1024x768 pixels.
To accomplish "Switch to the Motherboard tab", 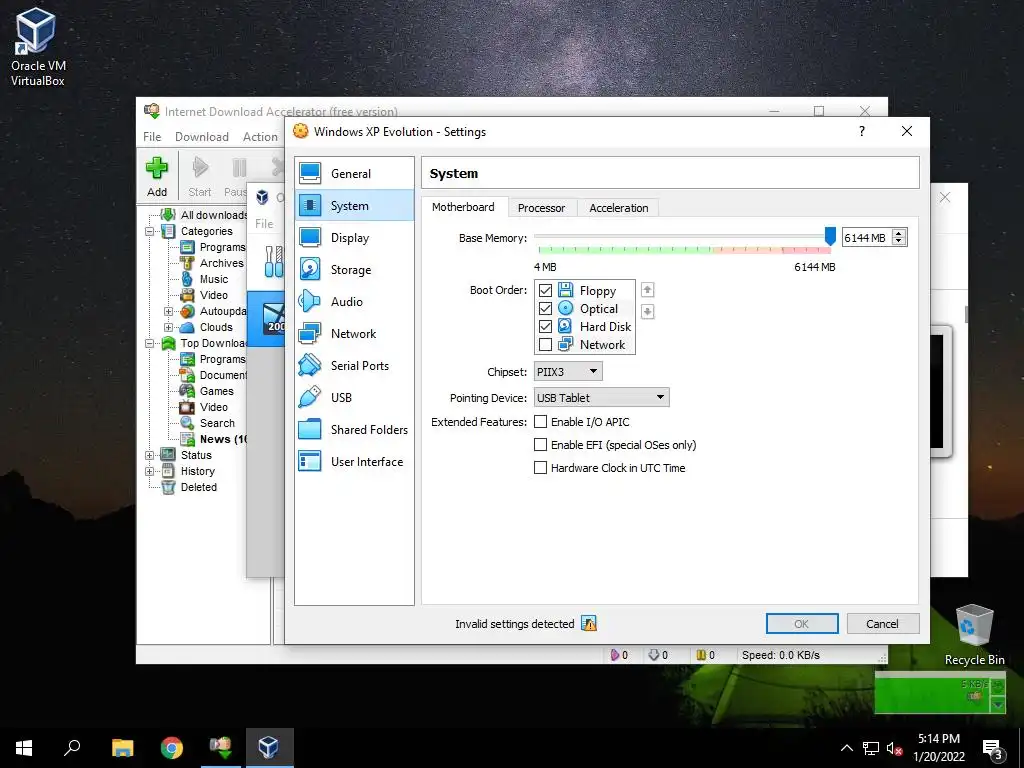I will click(x=463, y=207).
